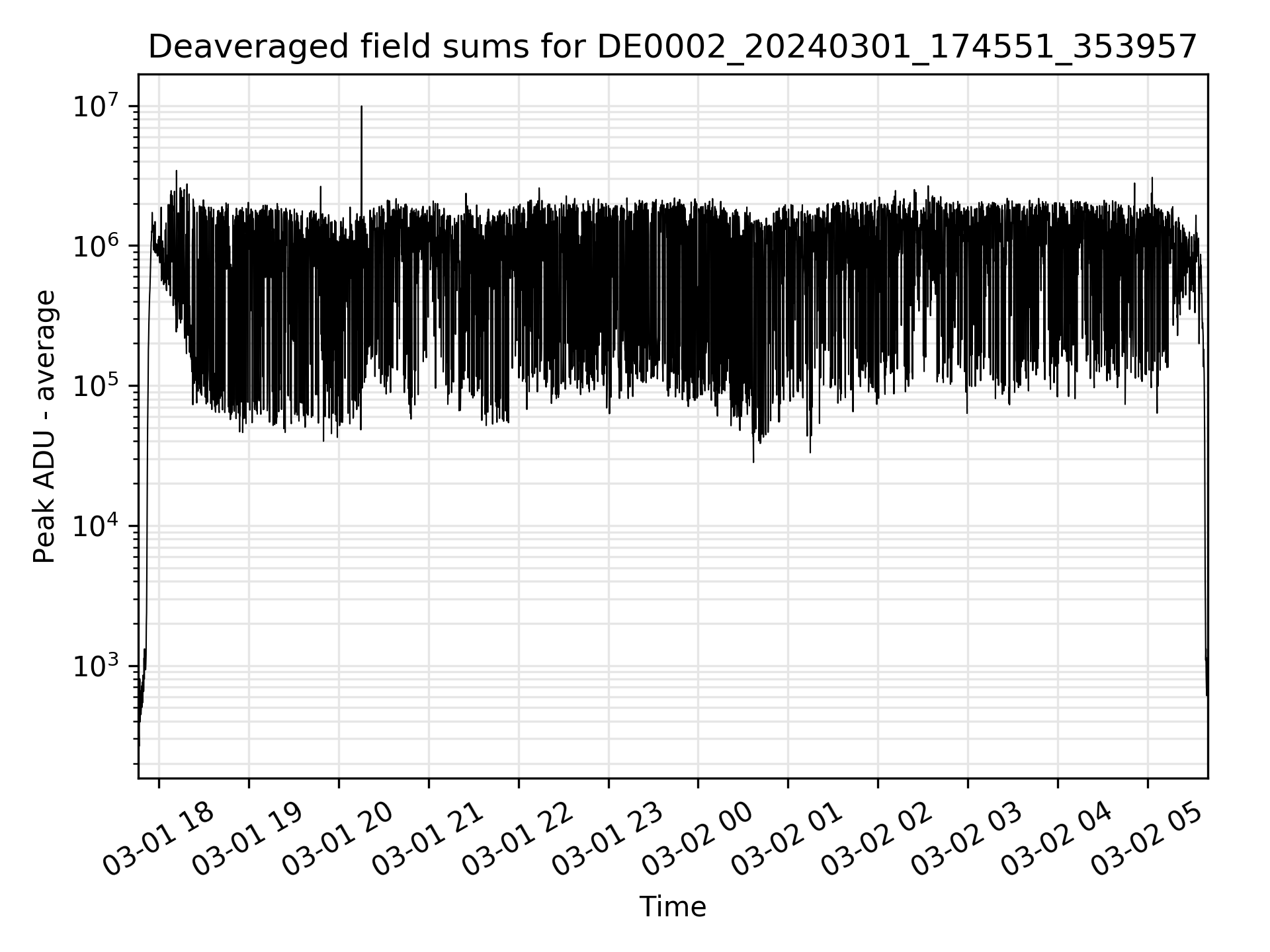The image size is (1270, 952).
Task: Click y-axis tick label 10^6
Action: click(x=97, y=246)
